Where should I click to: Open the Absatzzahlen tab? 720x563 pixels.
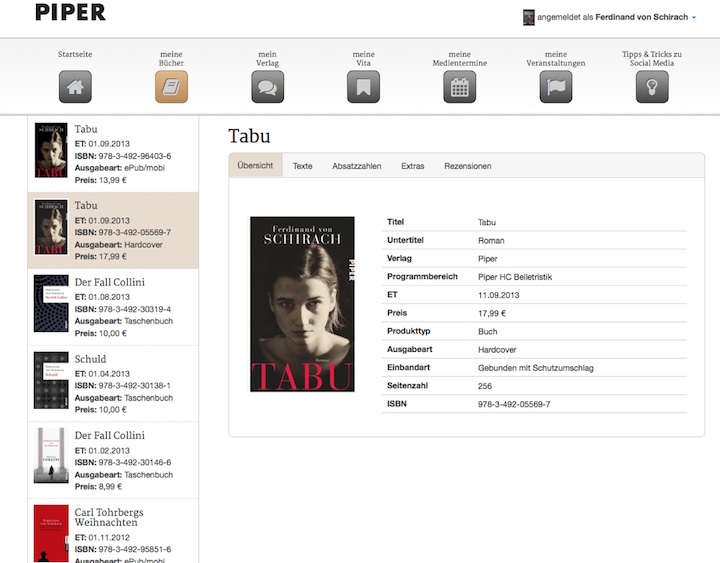[356, 166]
